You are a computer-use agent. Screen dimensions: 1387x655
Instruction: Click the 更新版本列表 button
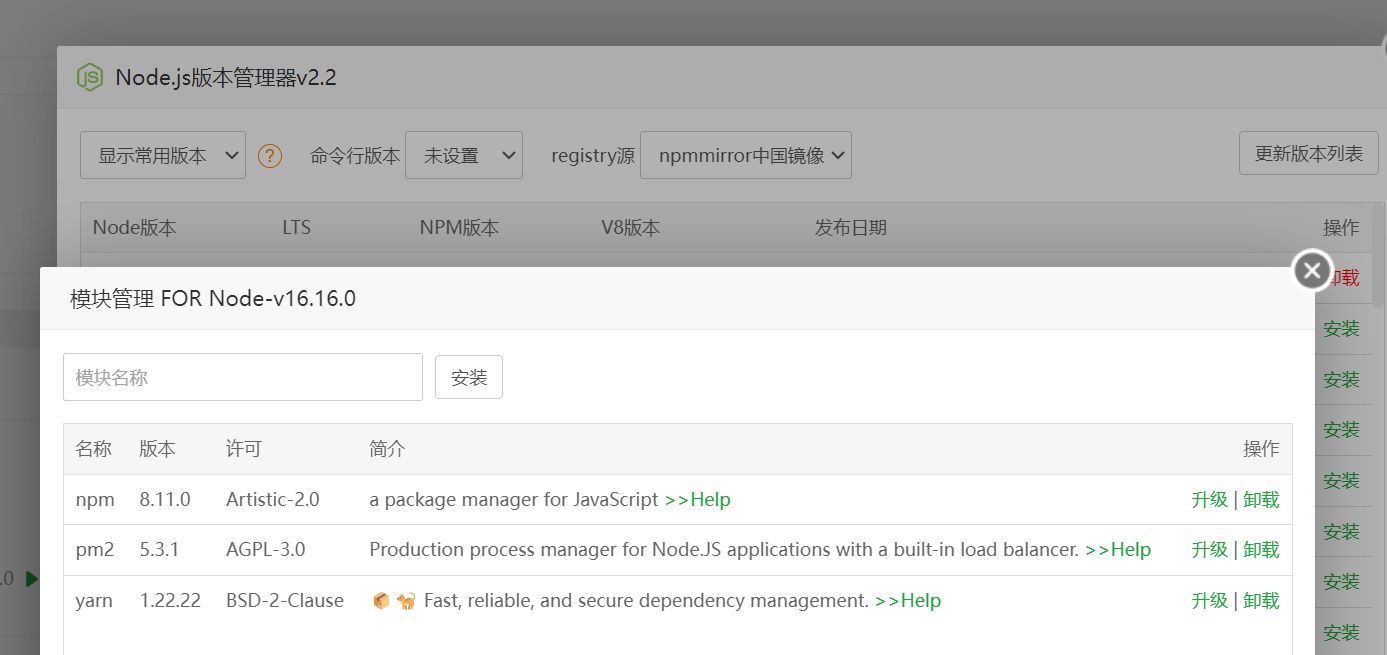pyautogui.click(x=1309, y=154)
